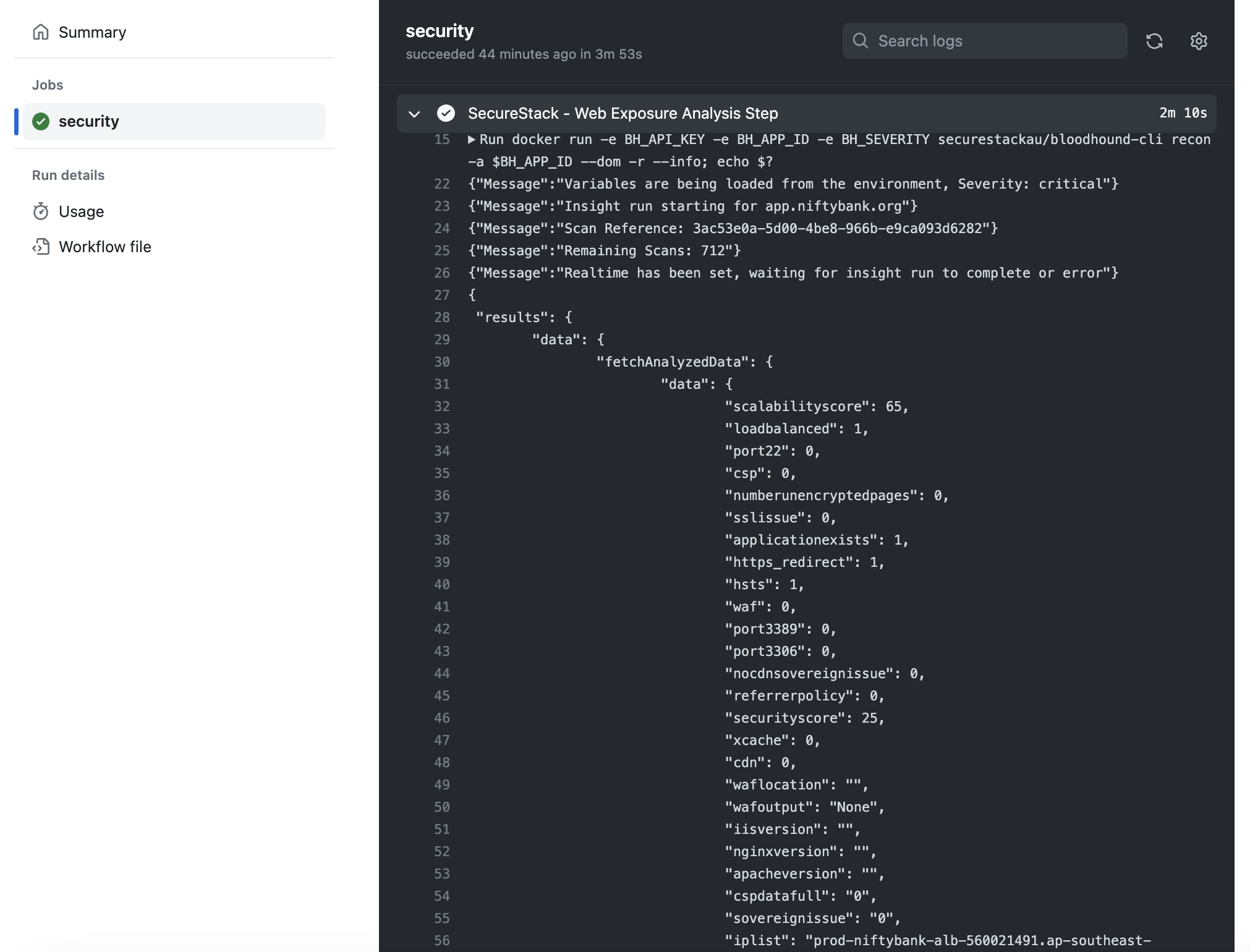Expand the Run docker run command triangle
The image size is (1250, 952).
pos(472,140)
